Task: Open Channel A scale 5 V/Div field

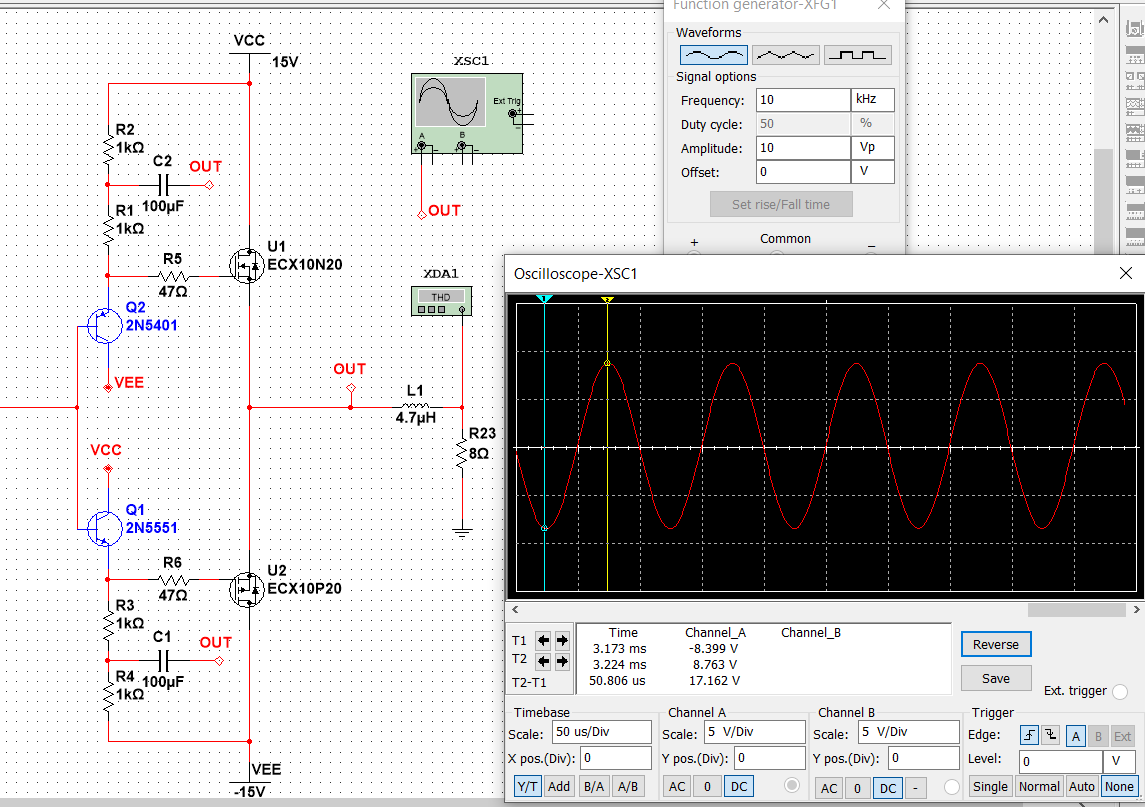Action: 755,732
